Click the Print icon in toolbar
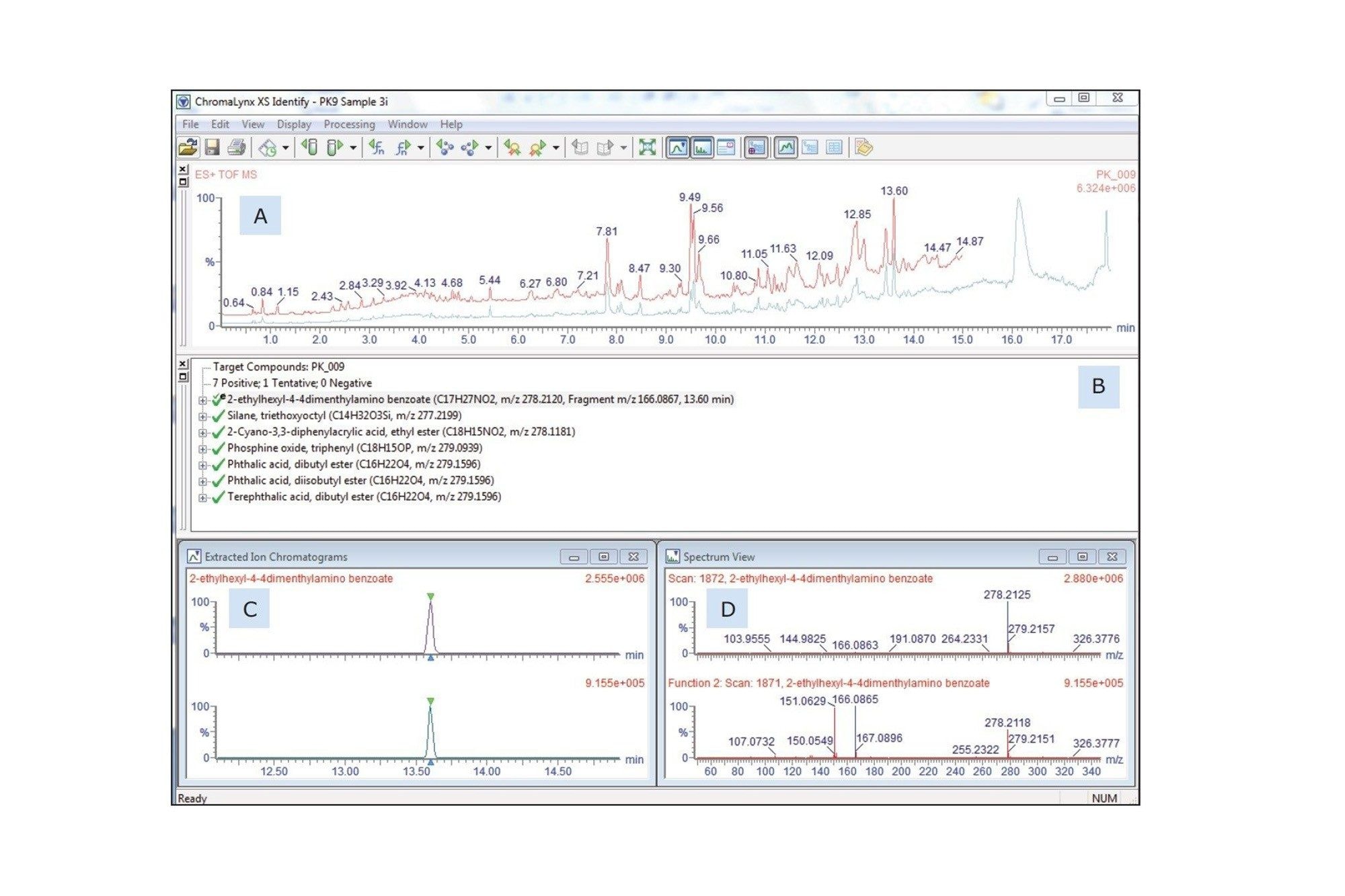The height and width of the screenshot is (896, 1345). 236,147
